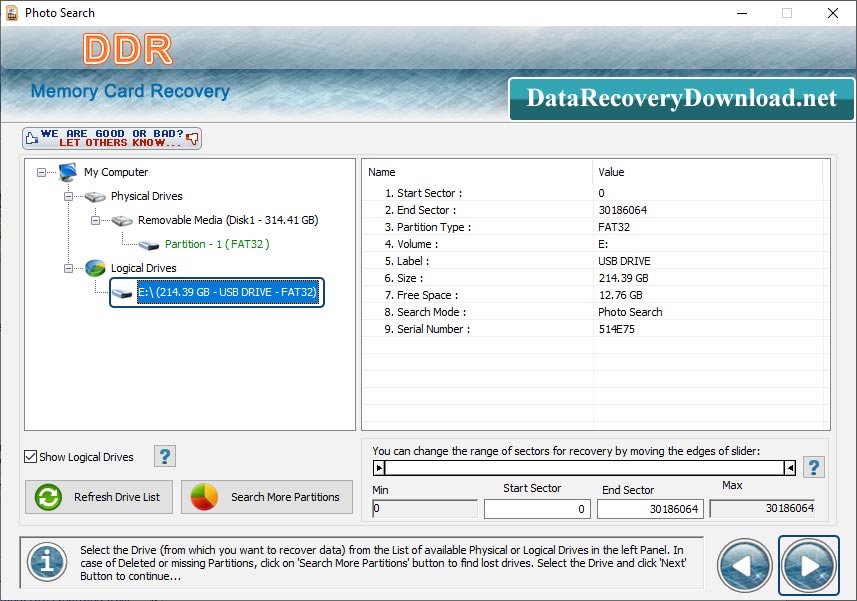Screen dimensions: 857x601
Task: Click row '6. Size :'
Action: [x=595, y=278]
